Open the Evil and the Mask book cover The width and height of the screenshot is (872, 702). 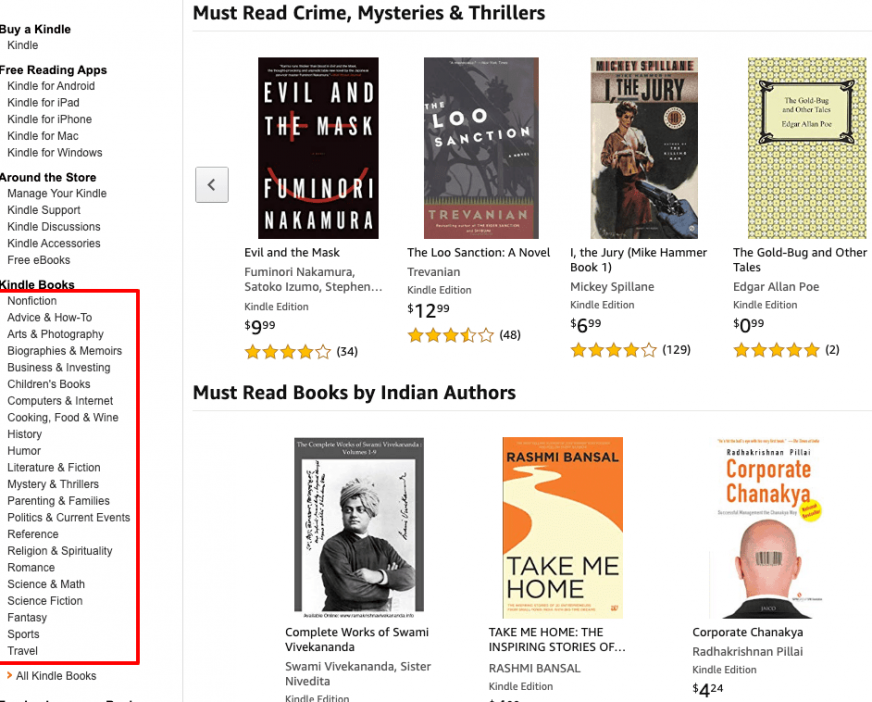pos(318,148)
